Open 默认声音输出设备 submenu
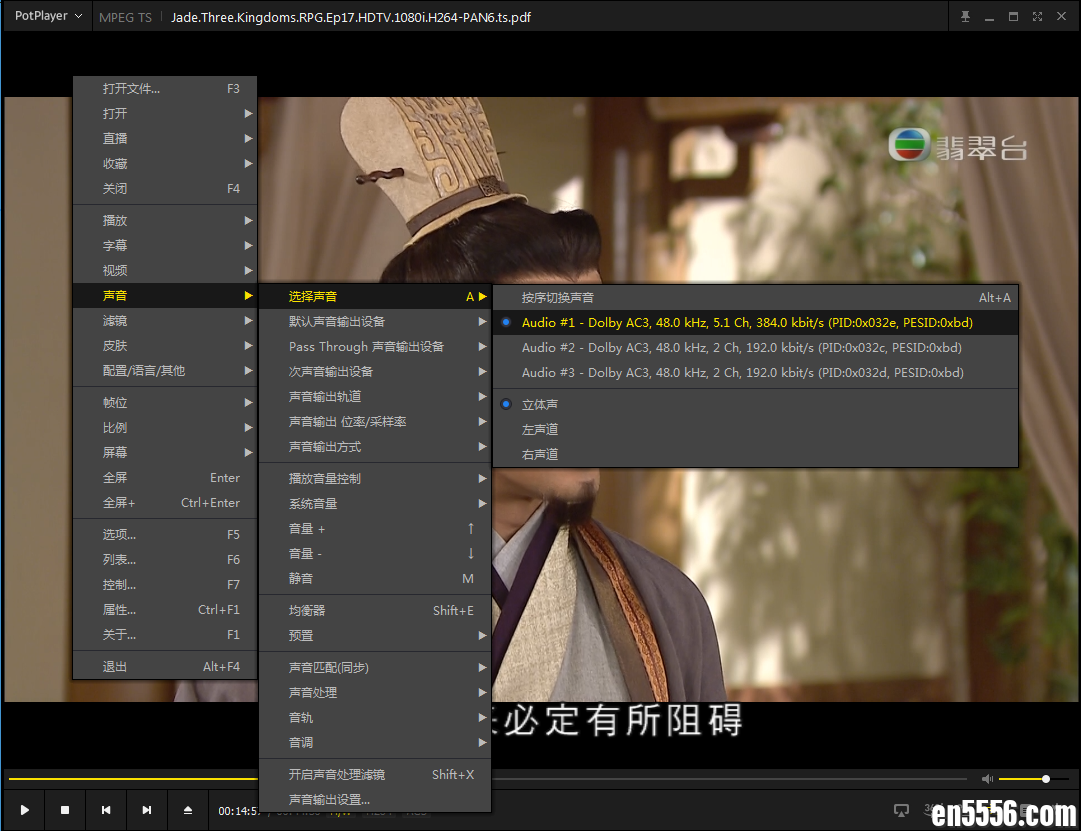 (x=375, y=321)
